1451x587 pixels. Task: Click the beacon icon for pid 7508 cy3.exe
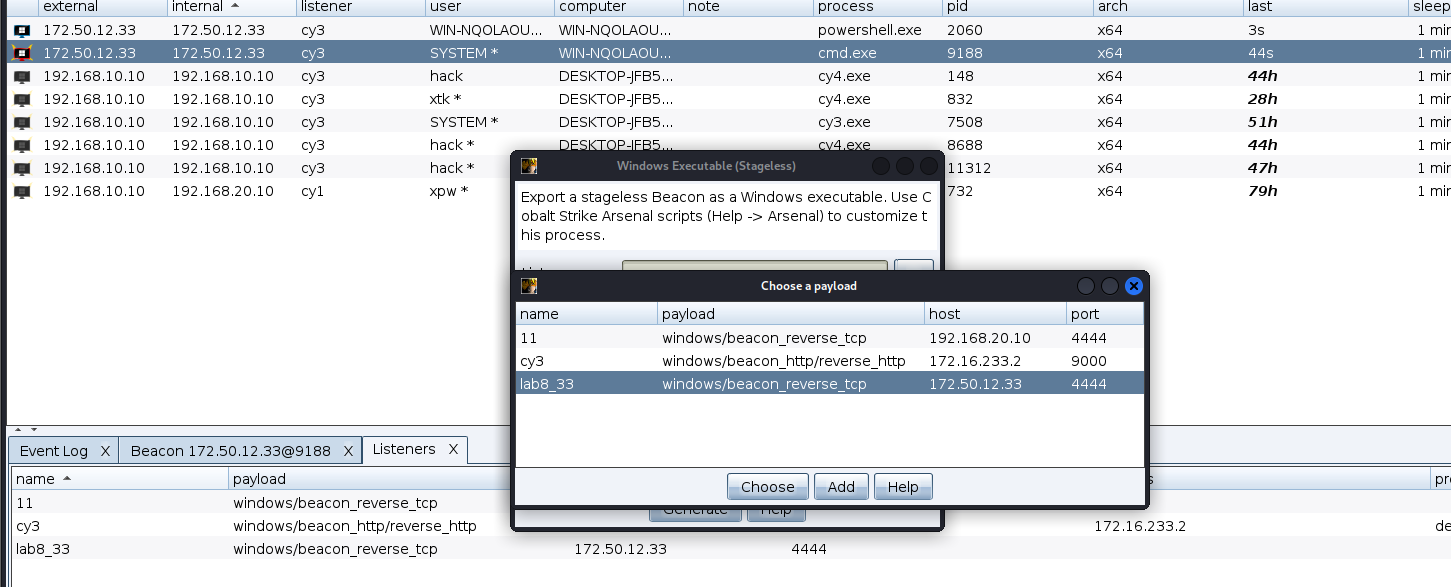click(x=22, y=122)
